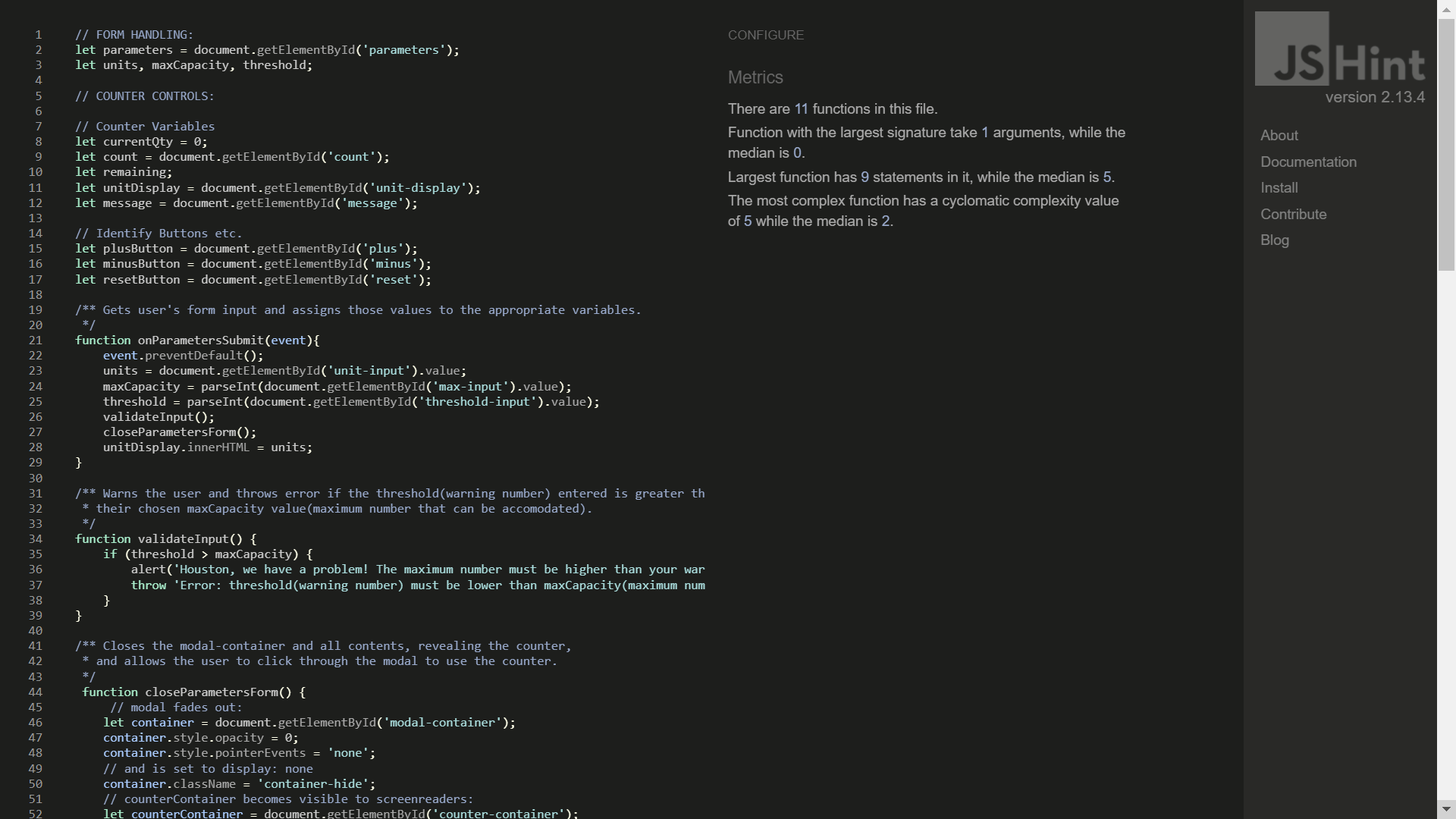Click version 2.13.4 text under logo
Image resolution: width=1456 pixels, height=819 pixels.
click(1374, 98)
